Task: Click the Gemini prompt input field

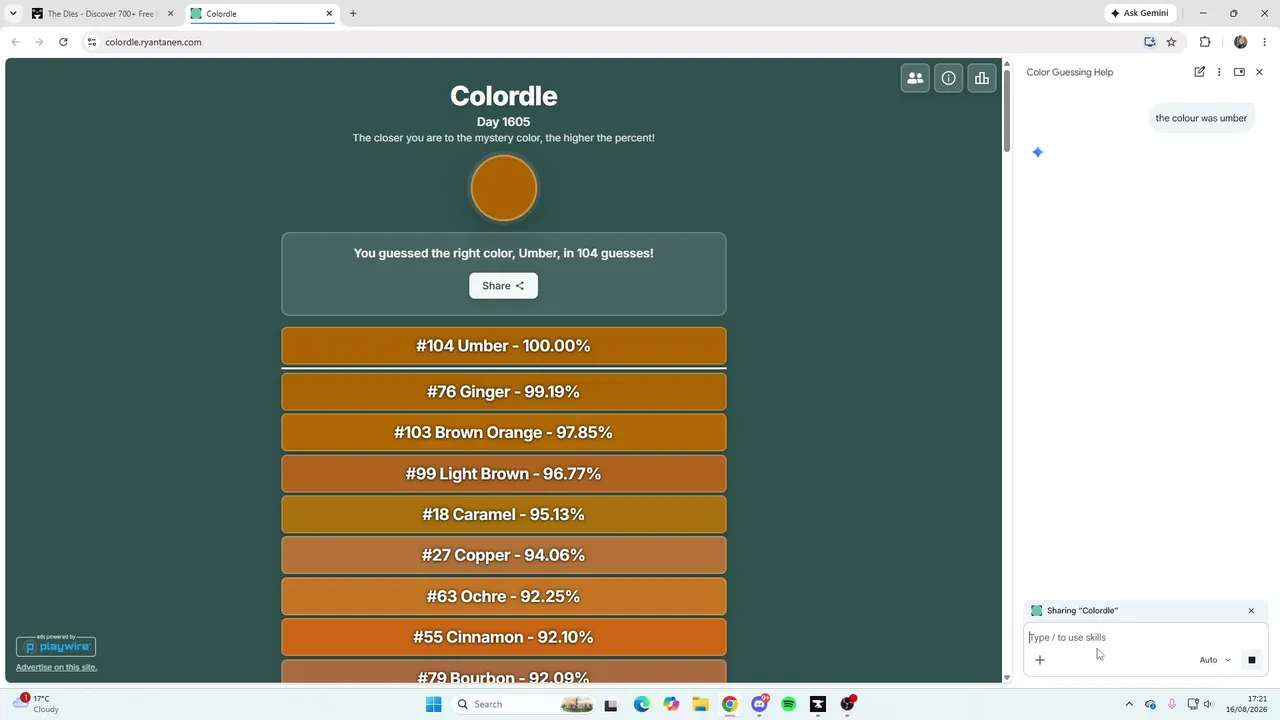Action: [x=1145, y=637]
